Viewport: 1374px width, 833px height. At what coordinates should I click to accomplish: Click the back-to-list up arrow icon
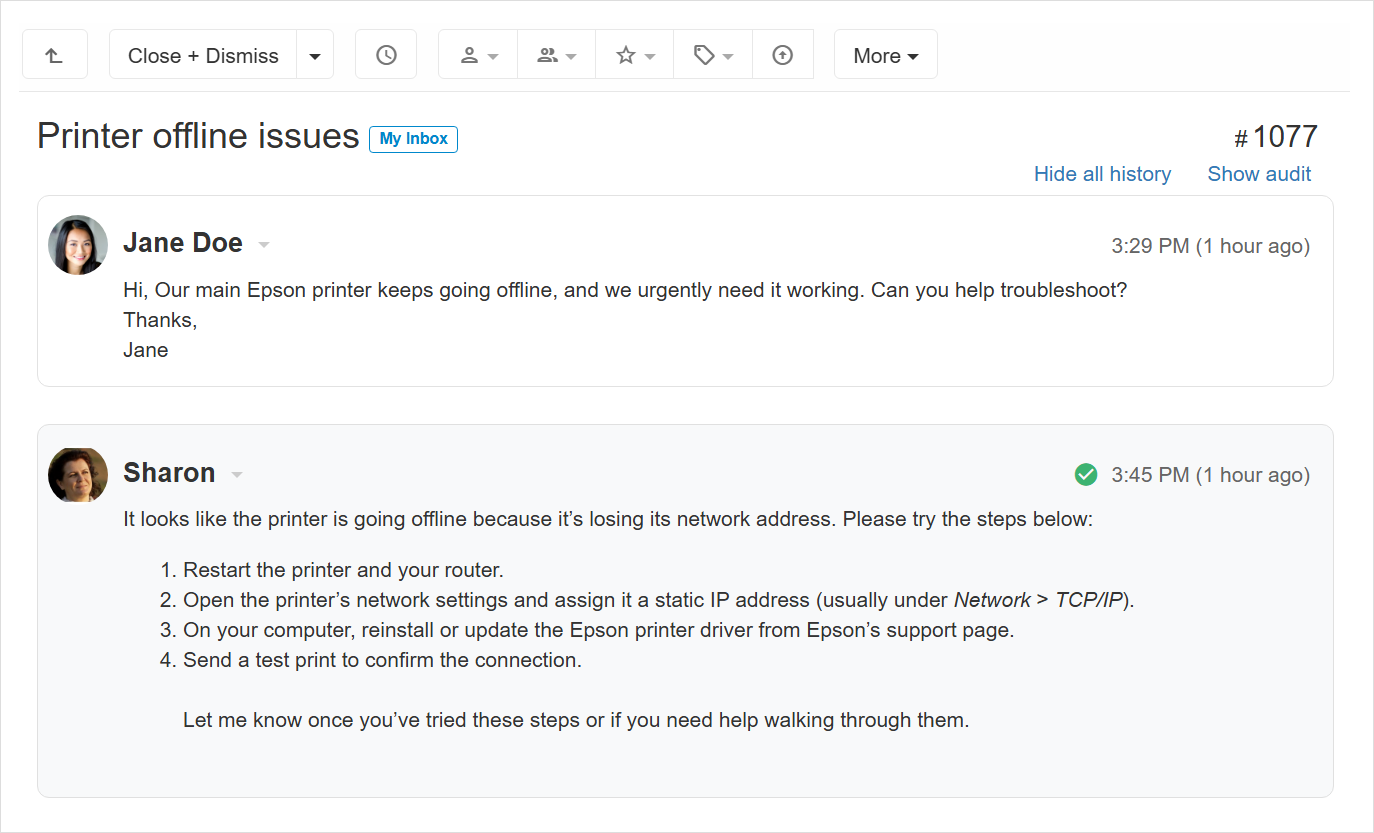click(x=55, y=55)
